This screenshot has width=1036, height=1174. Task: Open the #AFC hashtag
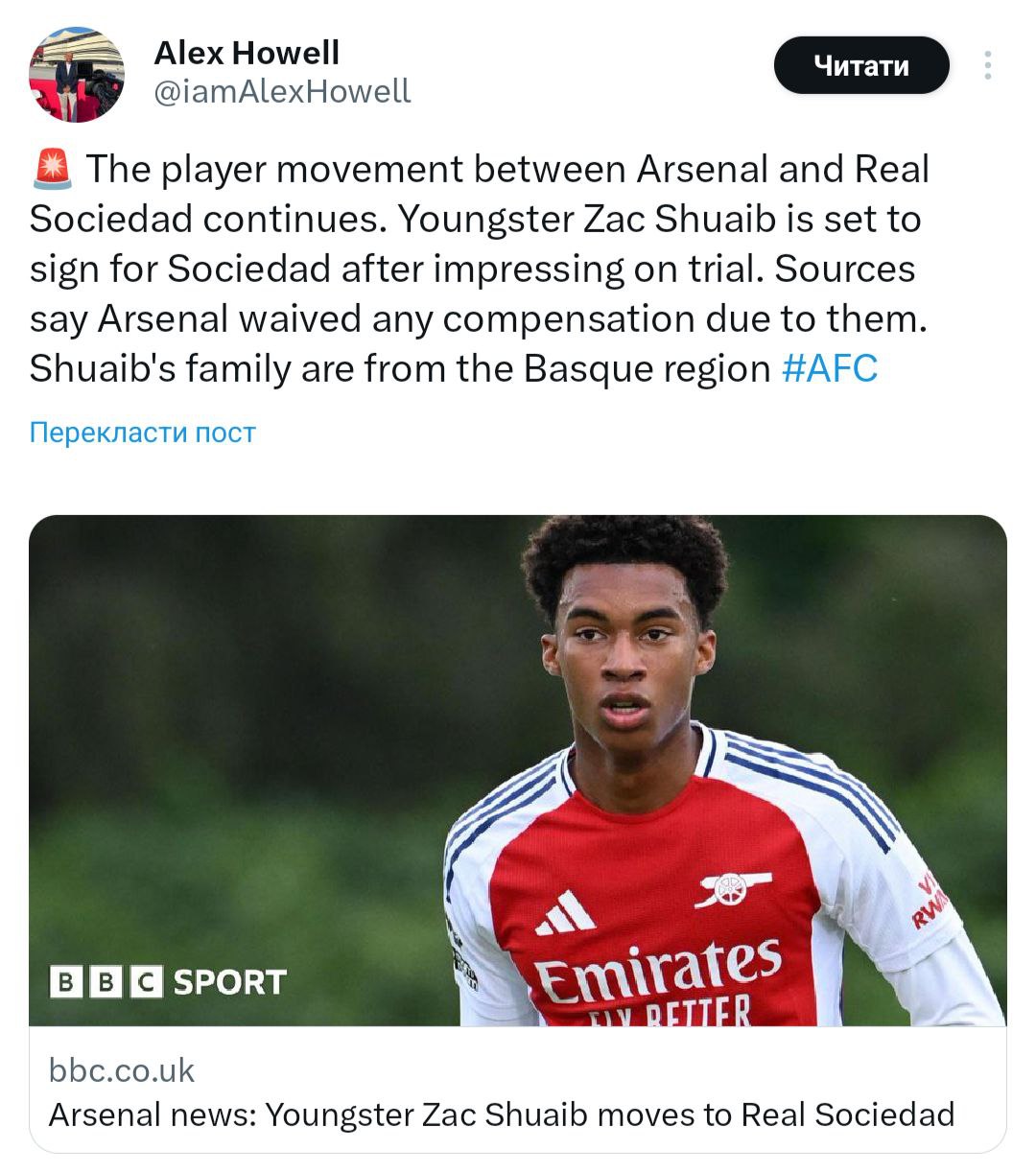[830, 368]
